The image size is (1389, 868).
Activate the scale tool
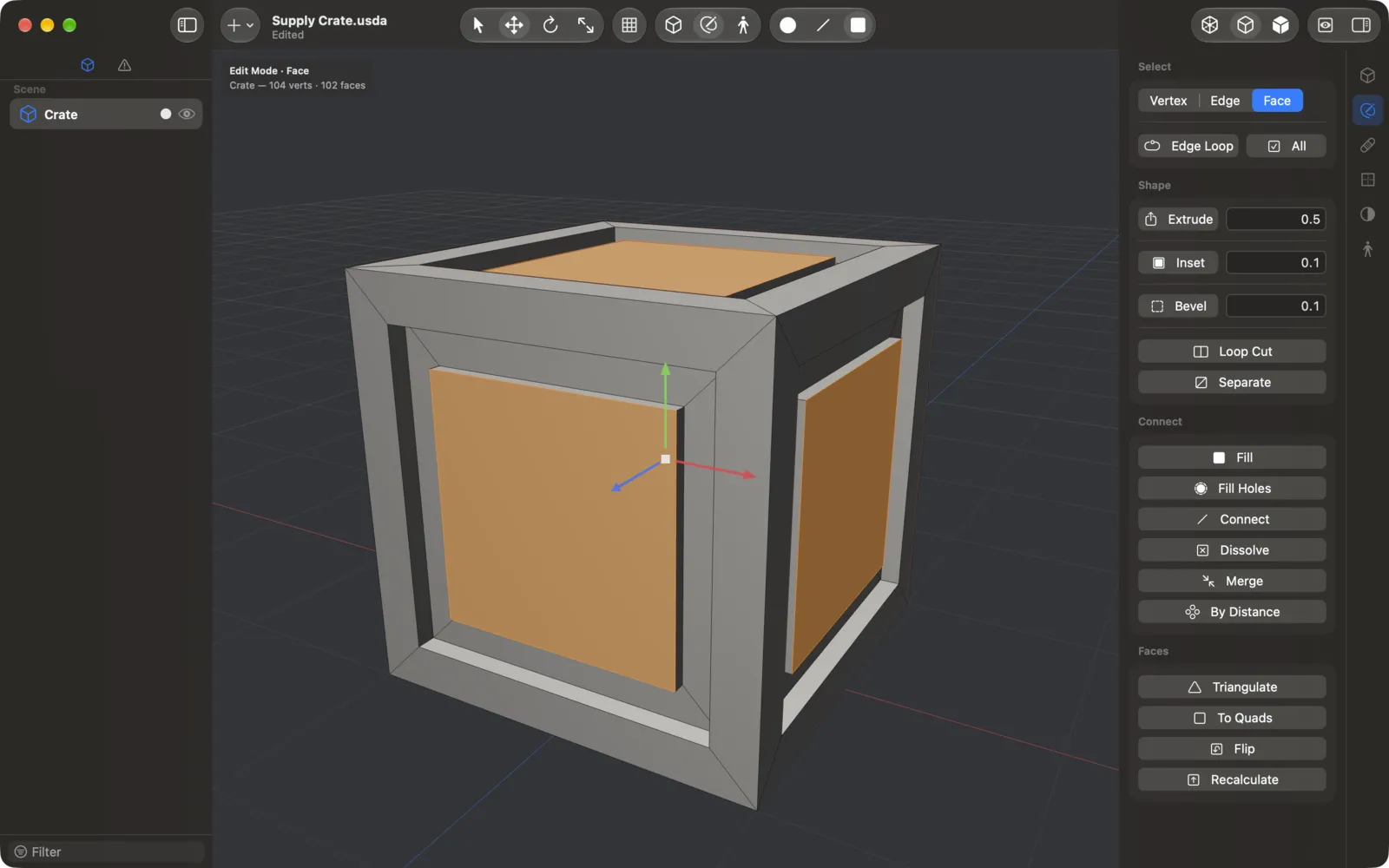[586, 25]
